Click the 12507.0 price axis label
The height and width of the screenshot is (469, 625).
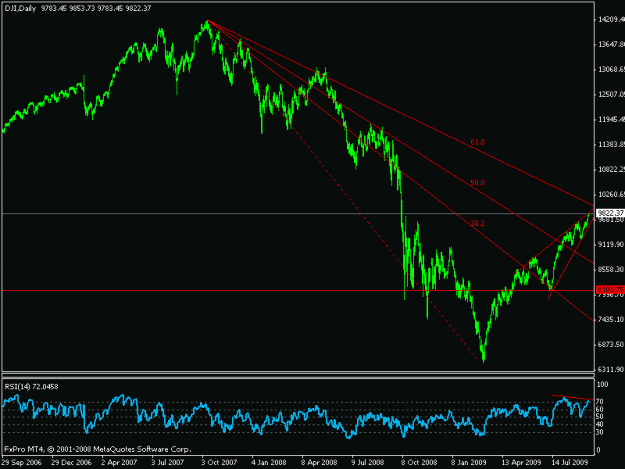pyautogui.click(x=611, y=94)
